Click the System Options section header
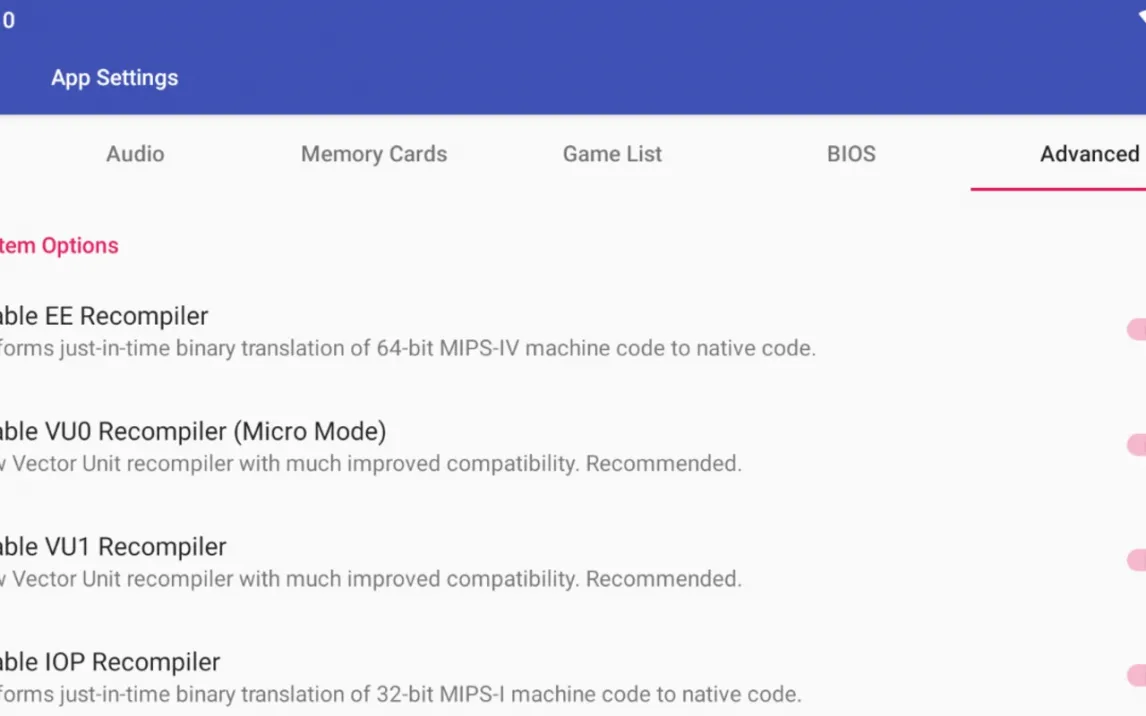The image size is (1146, 716). pyautogui.click(x=60, y=246)
